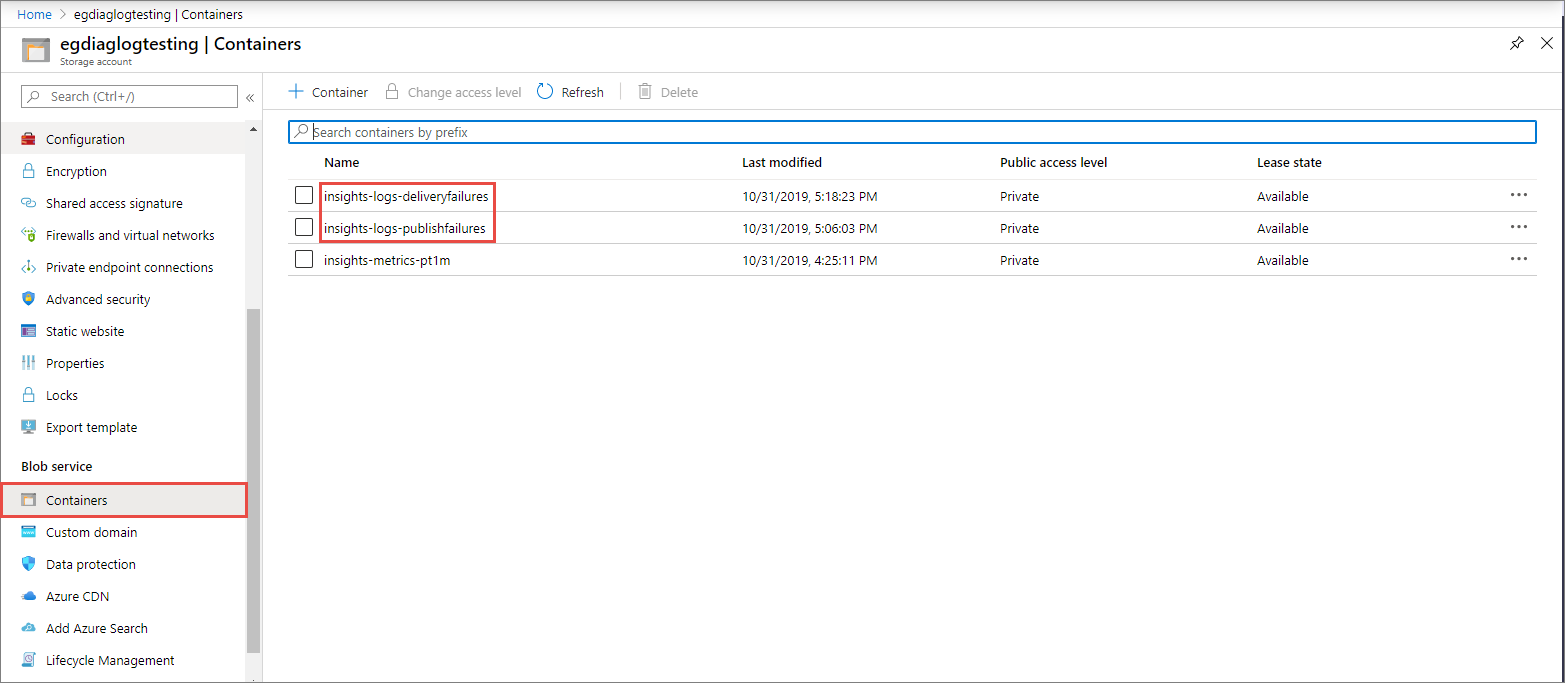Collapse the search sidebar with the chevron
The height and width of the screenshot is (683, 1565).
tap(249, 96)
